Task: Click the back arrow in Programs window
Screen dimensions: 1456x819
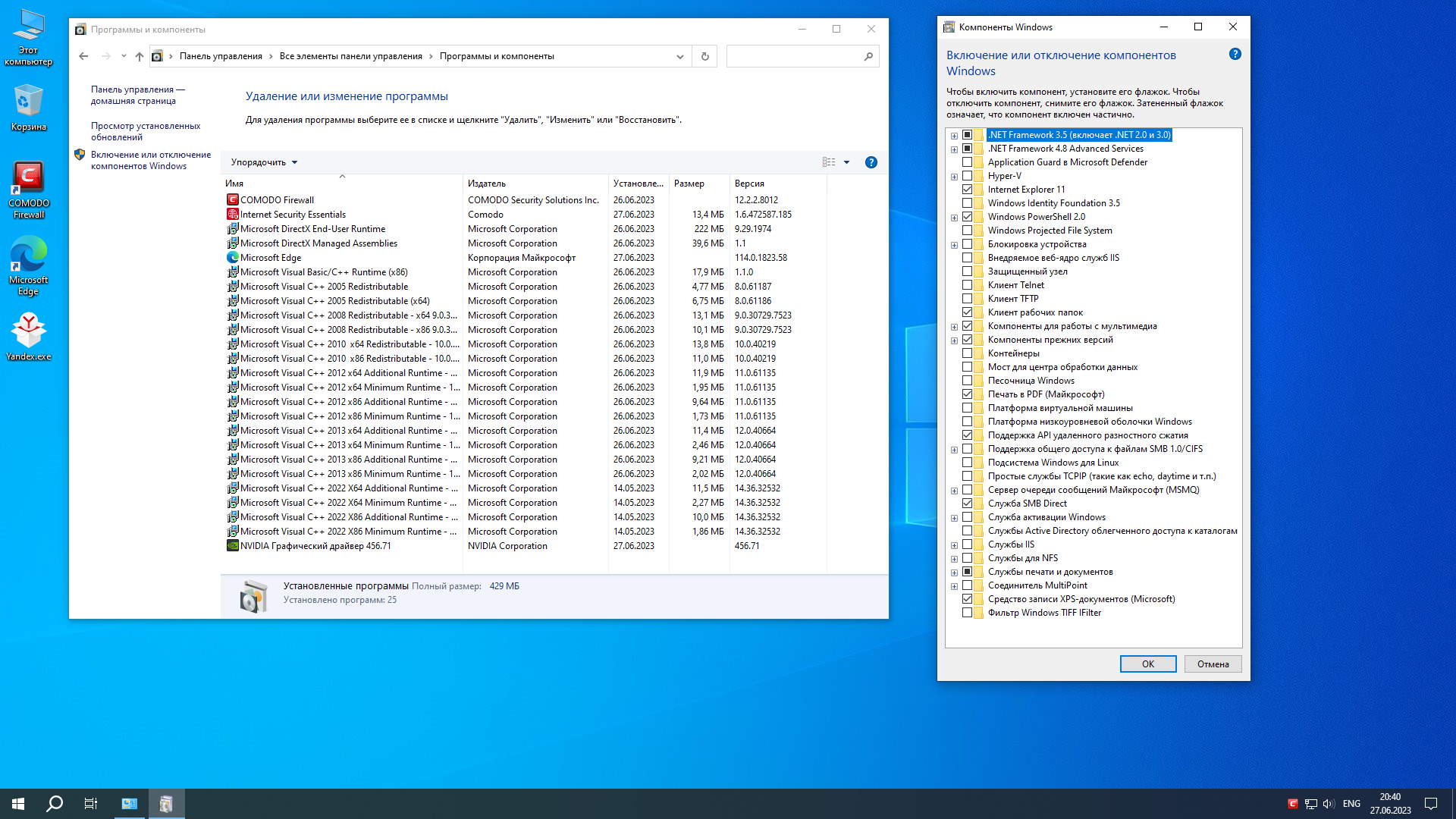Action: pos(83,56)
